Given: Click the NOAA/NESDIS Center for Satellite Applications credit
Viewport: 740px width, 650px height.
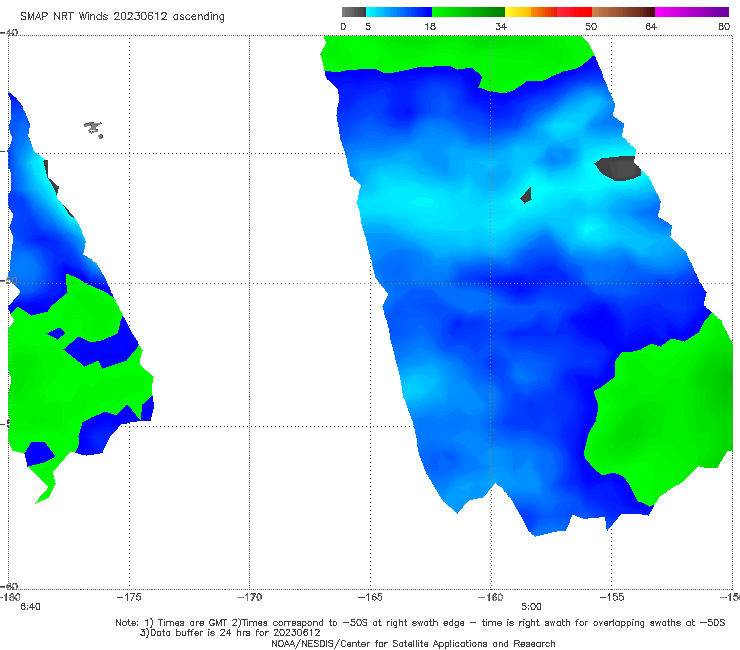Looking at the screenshot, I should coord(413,644).
